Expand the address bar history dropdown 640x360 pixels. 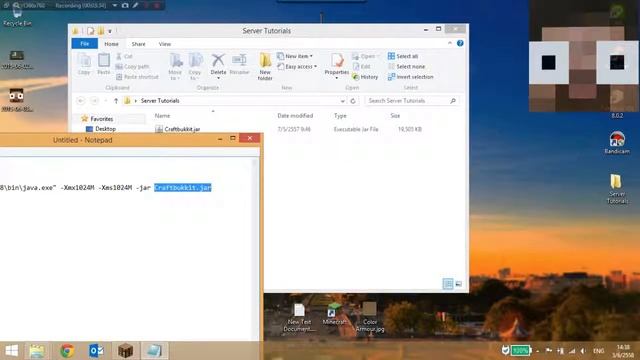coord(342,101)
